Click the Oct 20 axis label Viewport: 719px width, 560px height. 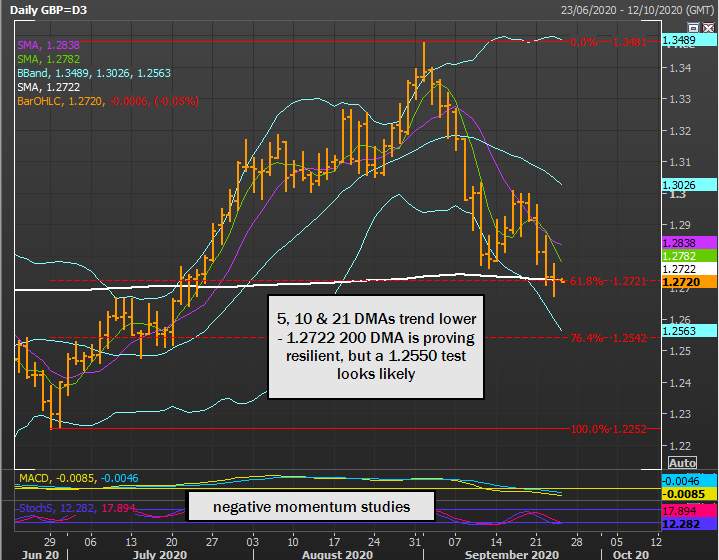[631, 554]
